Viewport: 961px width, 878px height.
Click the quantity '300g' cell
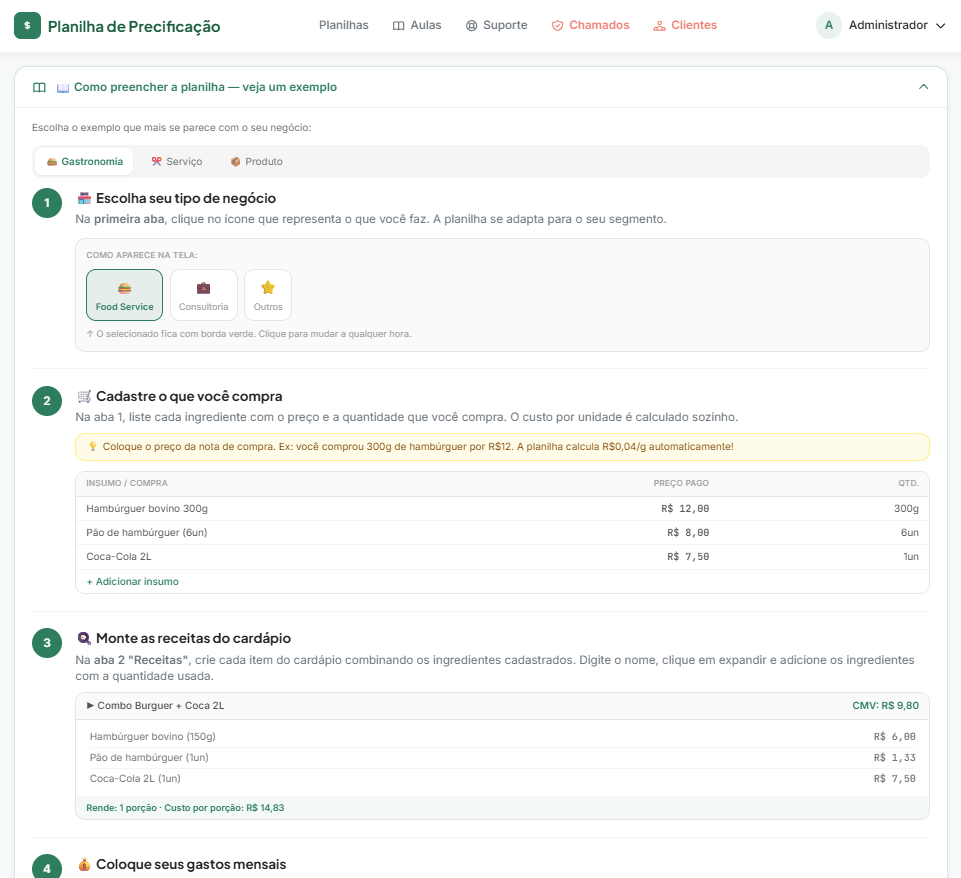[906, 509]
